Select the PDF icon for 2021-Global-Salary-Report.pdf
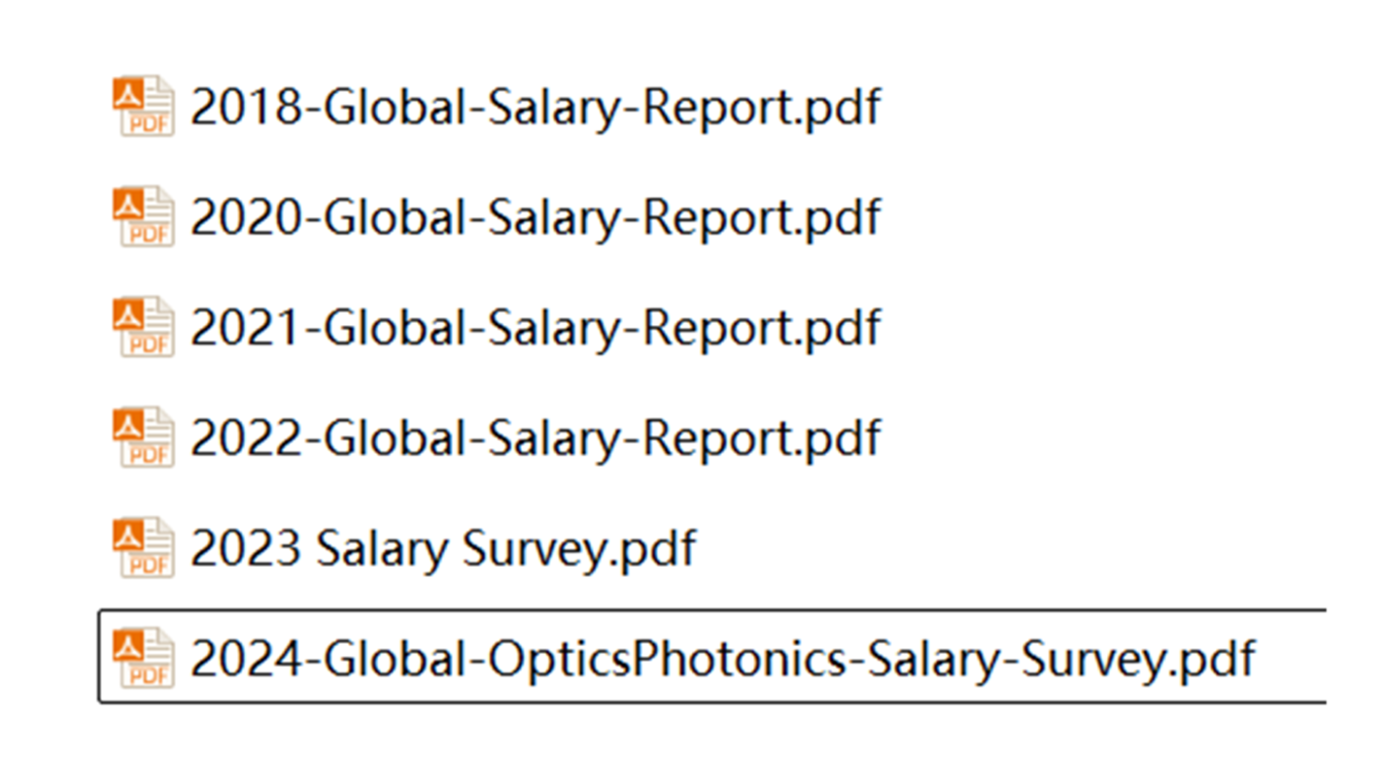The width and height of the screenshot is (1384, 779). pos(143,327)
